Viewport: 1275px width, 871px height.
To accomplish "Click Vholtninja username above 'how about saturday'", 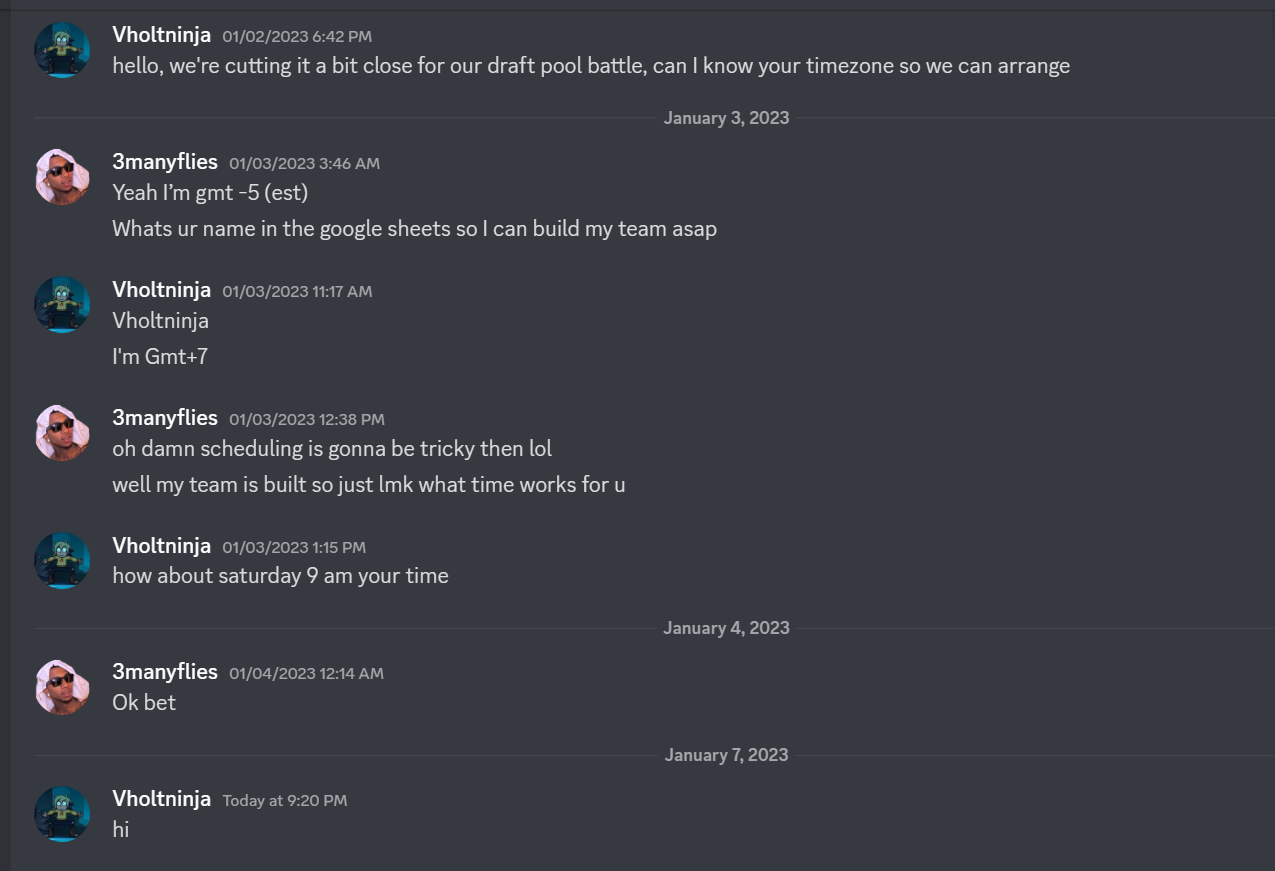I will coord(162,545).
